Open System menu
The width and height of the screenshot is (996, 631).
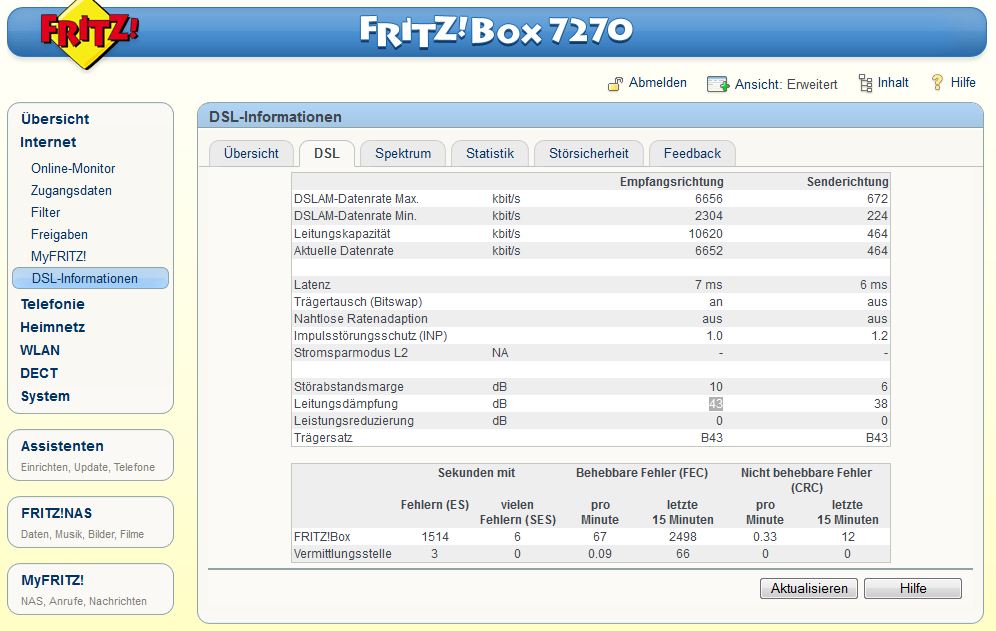(x=45, y=397)
